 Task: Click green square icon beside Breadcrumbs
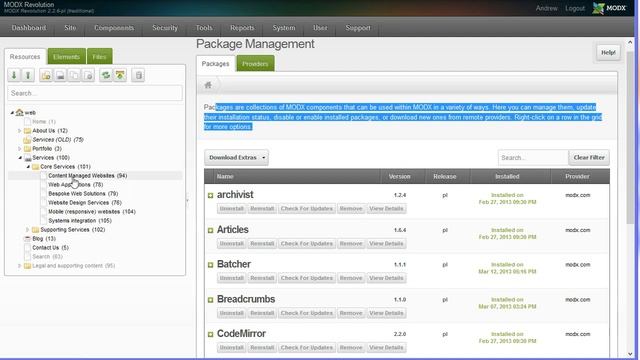[x=211, y=300]
